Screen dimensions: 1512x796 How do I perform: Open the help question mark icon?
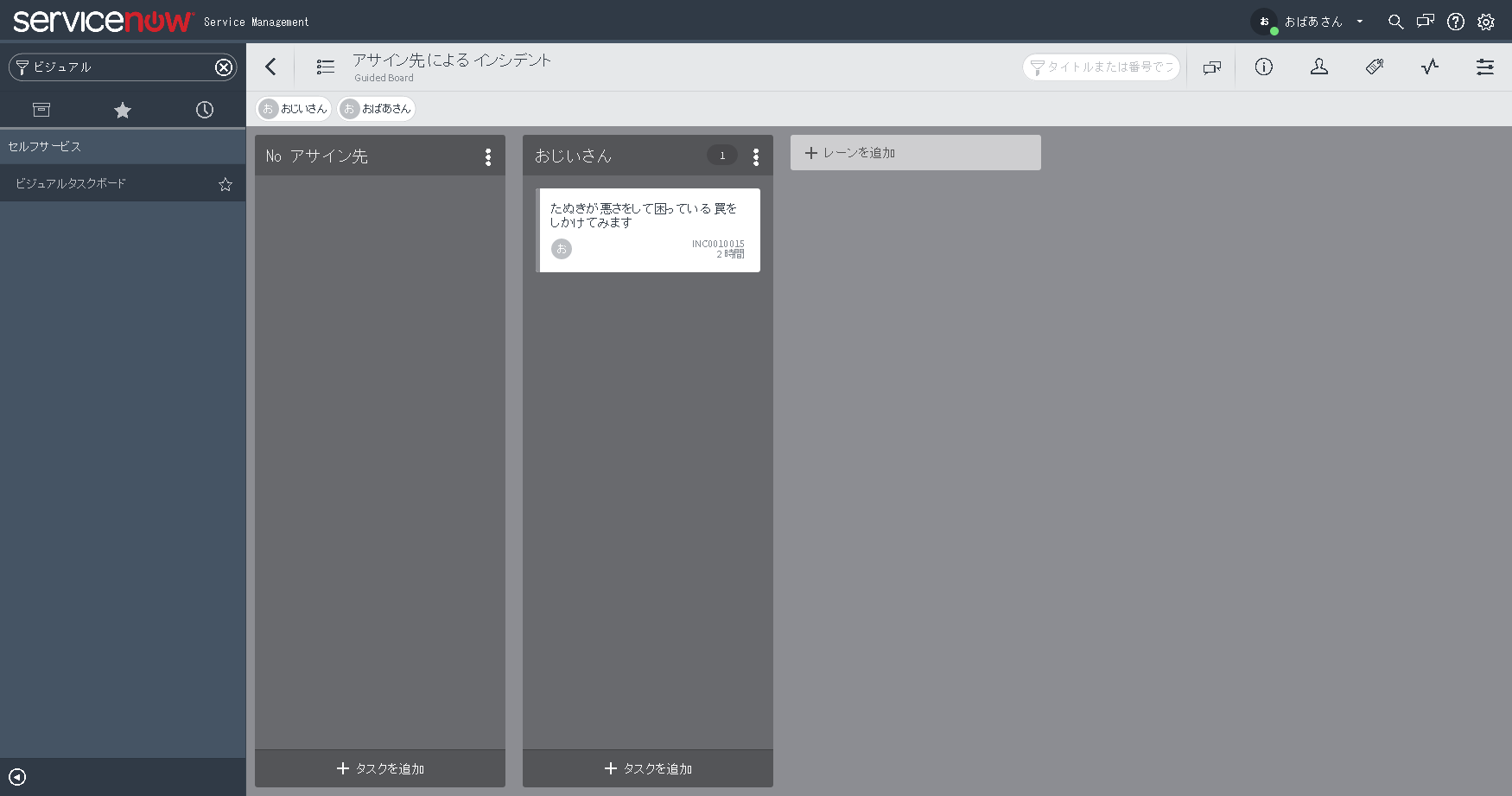[1456, 22]
